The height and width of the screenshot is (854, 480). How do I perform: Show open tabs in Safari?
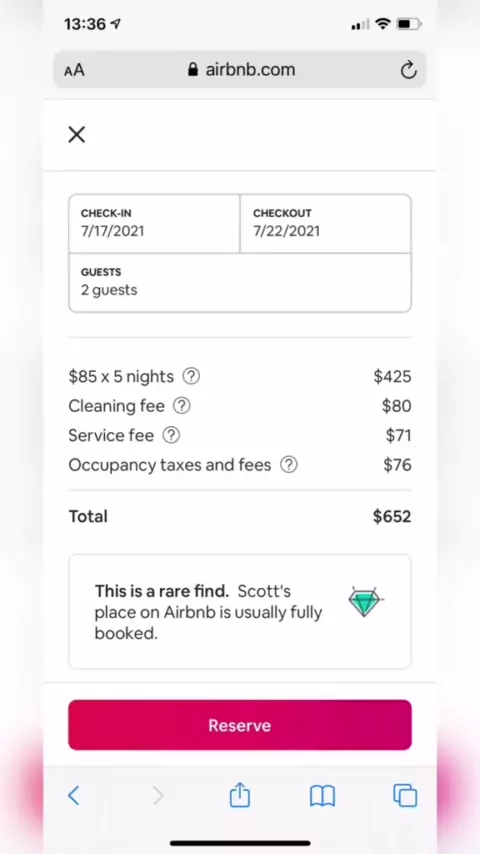[x=405, y=795]
